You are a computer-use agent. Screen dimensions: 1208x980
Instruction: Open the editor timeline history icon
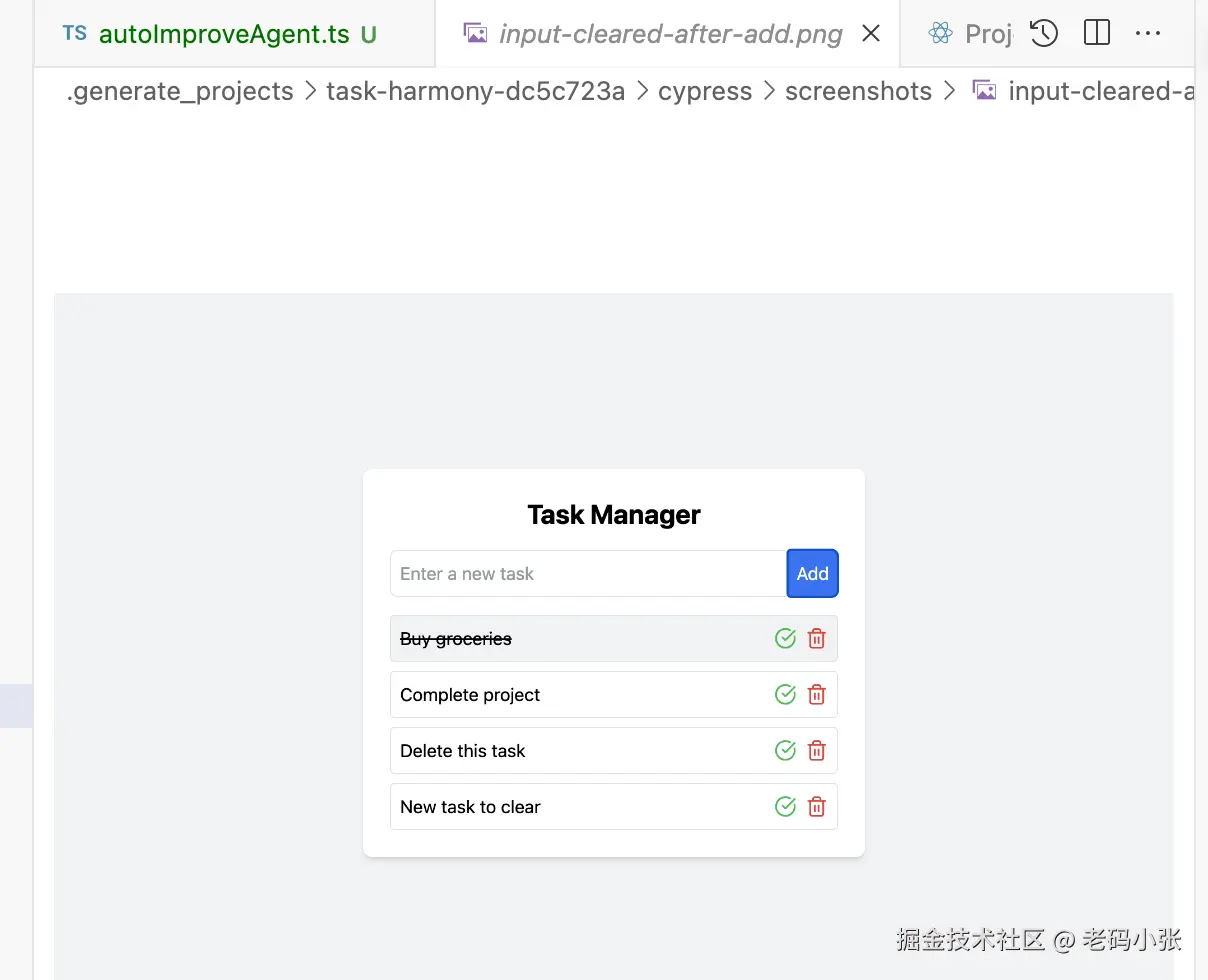(x=1043, y=33)
